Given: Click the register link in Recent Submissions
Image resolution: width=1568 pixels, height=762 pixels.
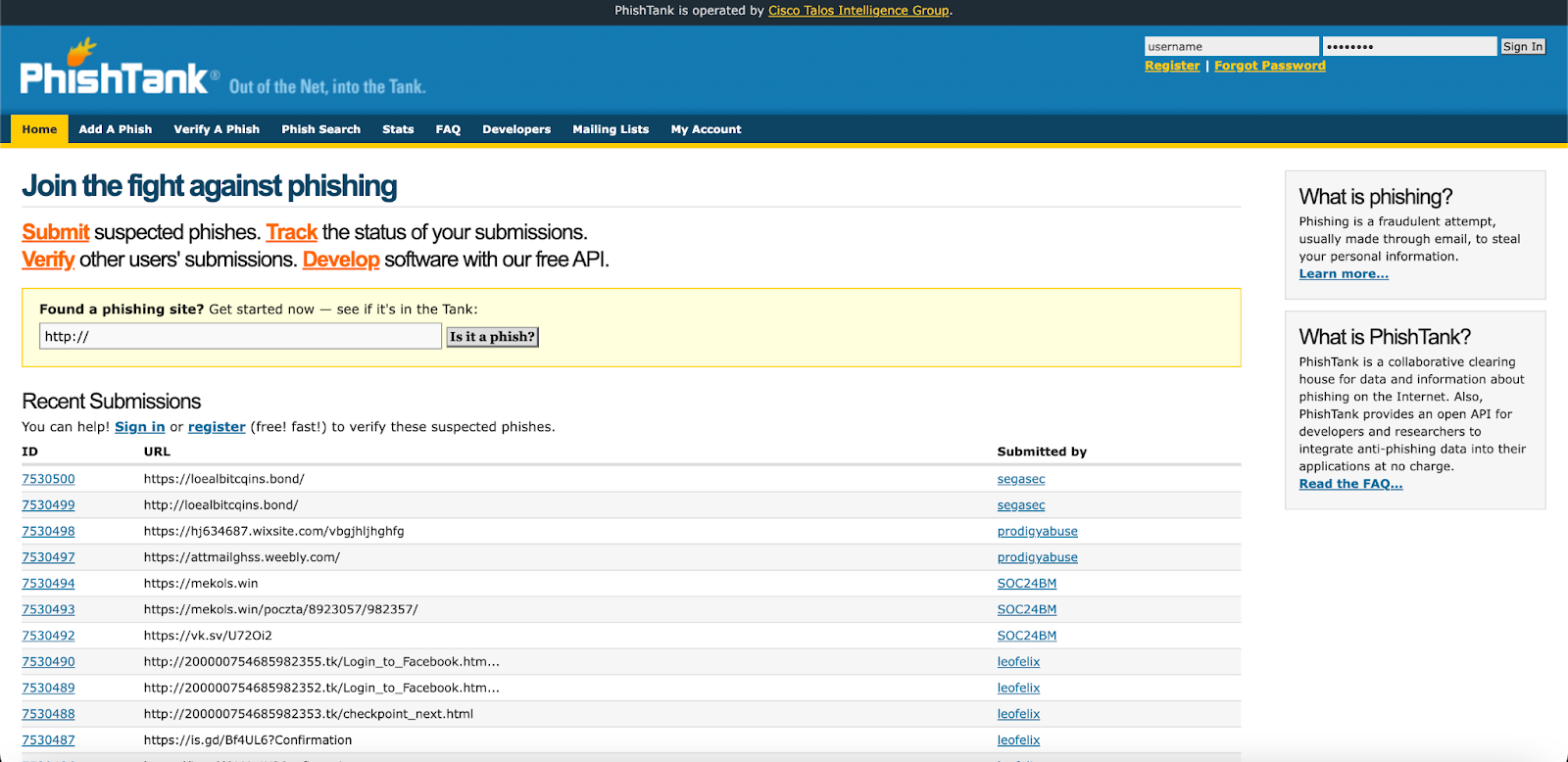Looking at the screenshot, I should click(x=217, y=427).
